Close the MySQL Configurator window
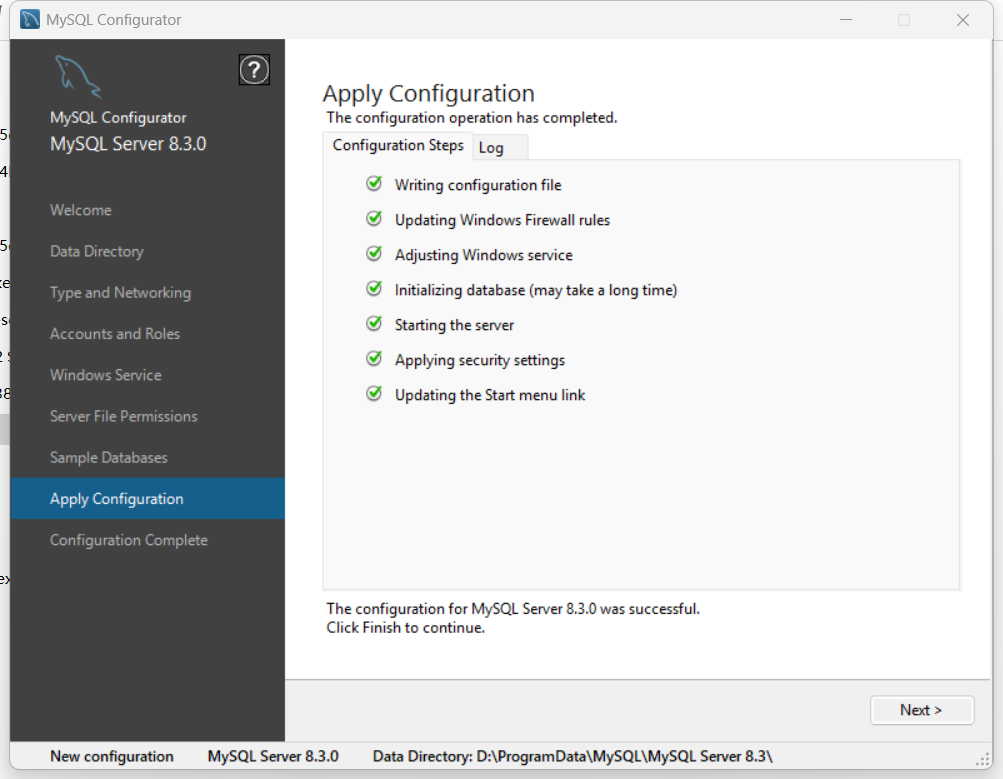Viewport: 1003px width, 779px height. 963,20
